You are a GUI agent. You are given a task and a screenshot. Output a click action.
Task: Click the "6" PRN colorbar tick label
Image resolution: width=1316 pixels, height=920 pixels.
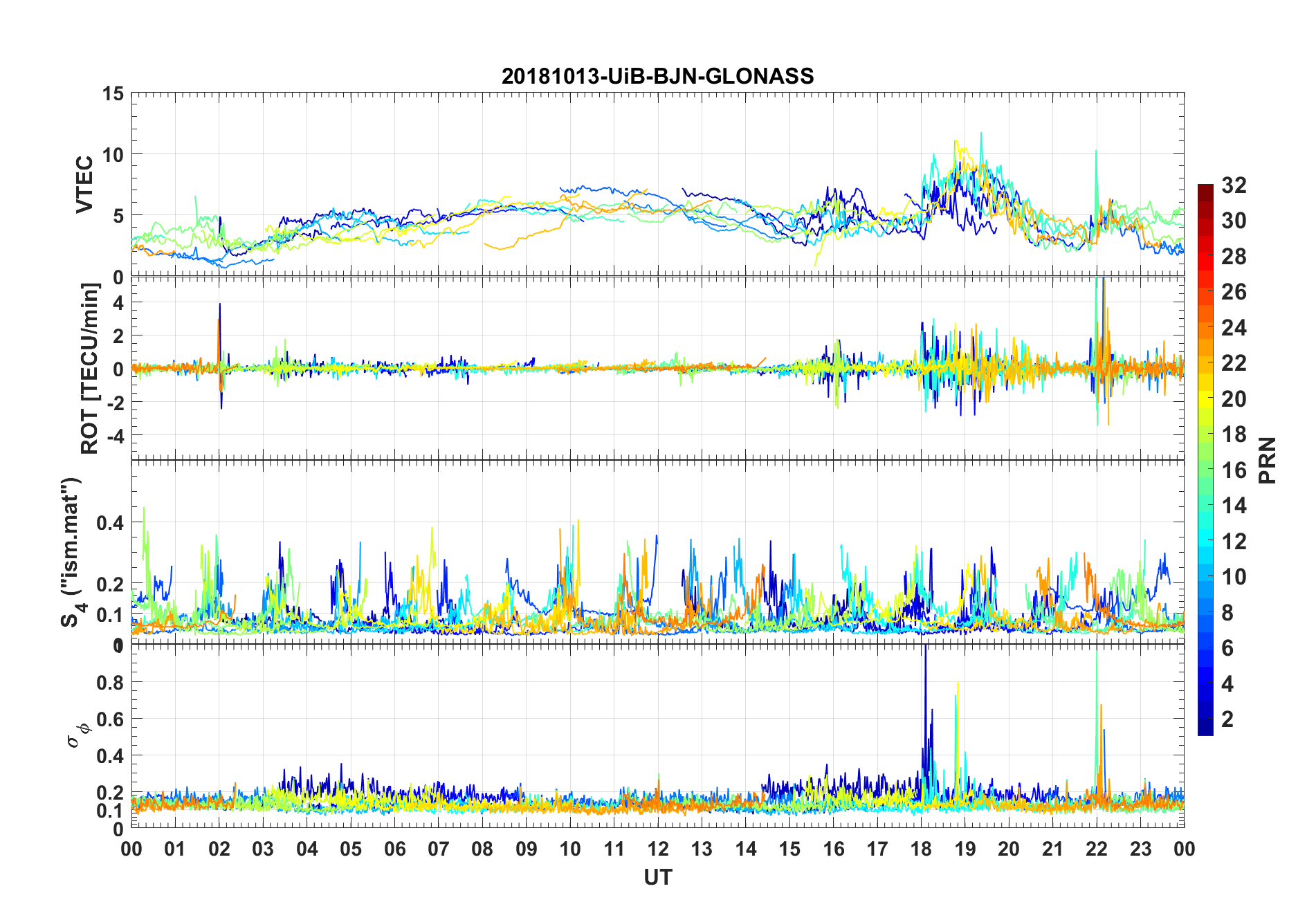pyautogui.click(x=1227, y=648)
